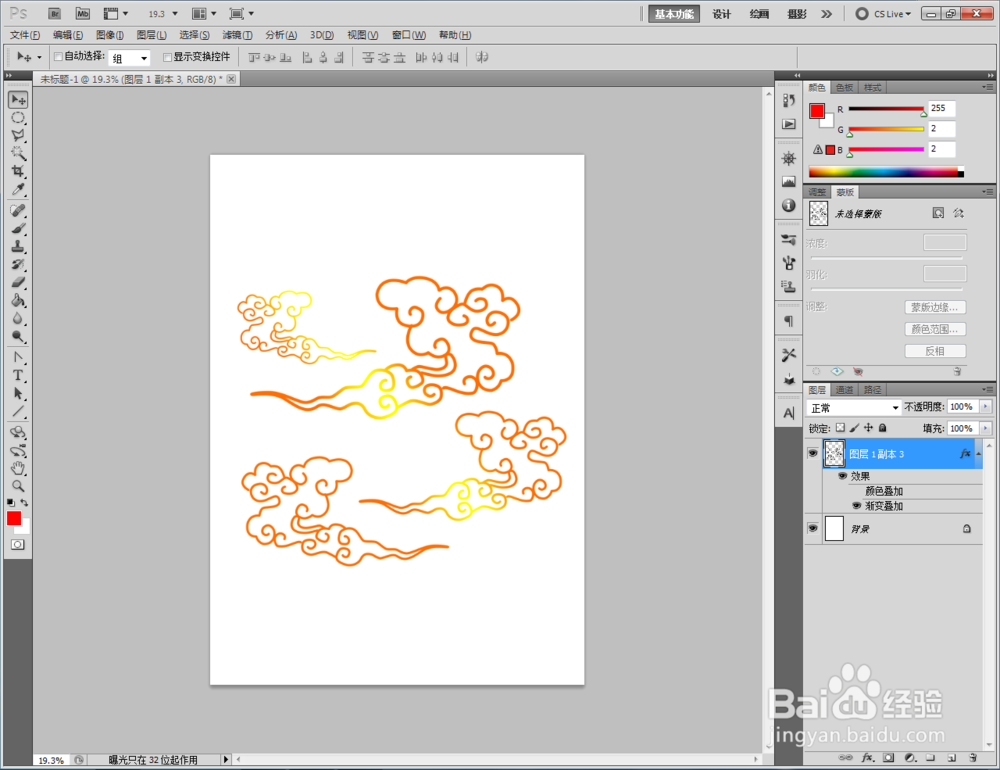
Task: Toggle visibility of 效果 effects
Action: [x=842, y=476]
